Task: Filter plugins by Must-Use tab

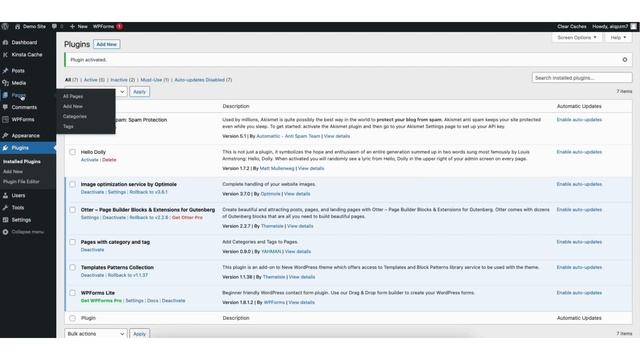Action: [x=155, y=80]
